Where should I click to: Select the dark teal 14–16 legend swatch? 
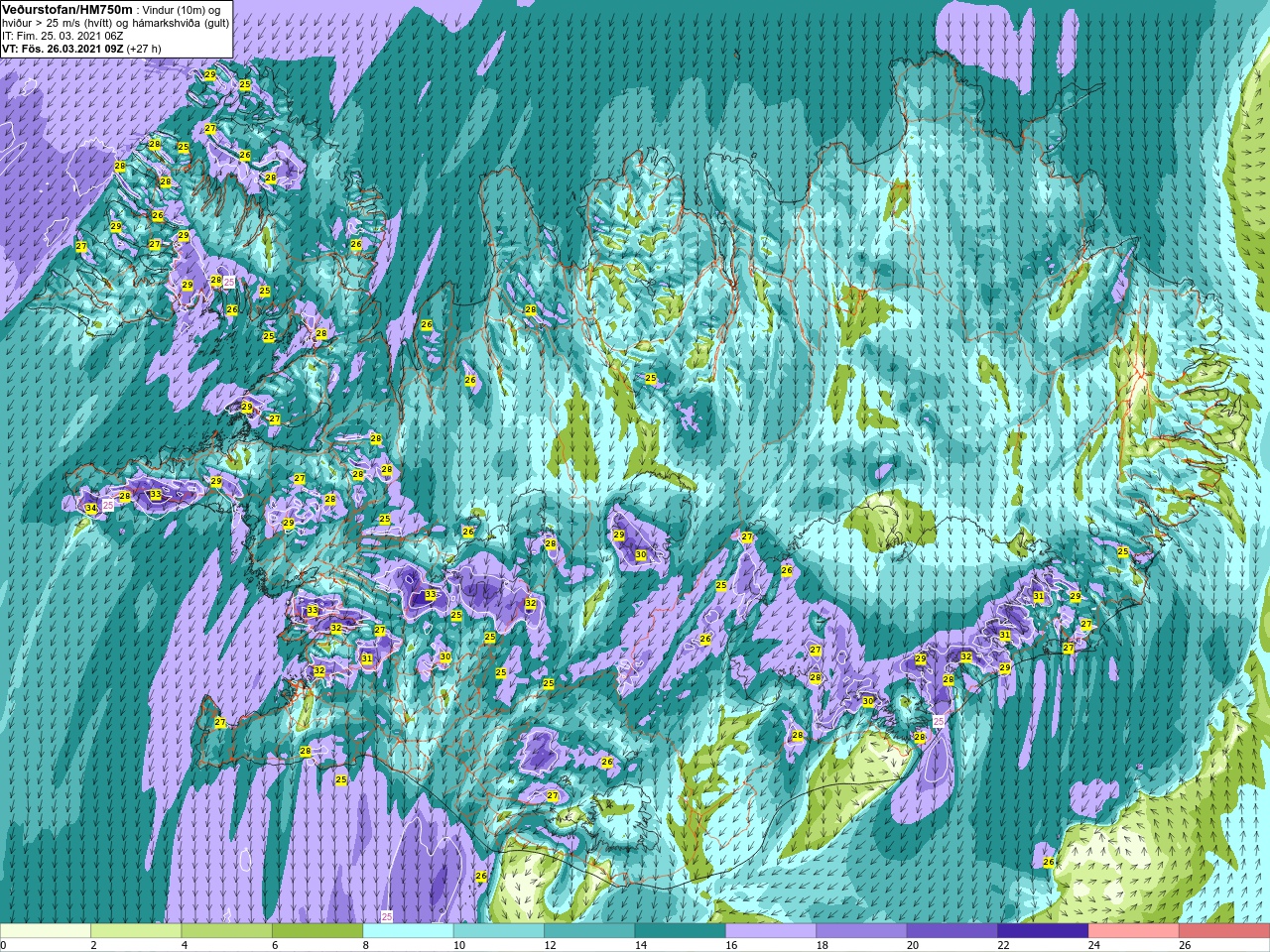point(681,931)
